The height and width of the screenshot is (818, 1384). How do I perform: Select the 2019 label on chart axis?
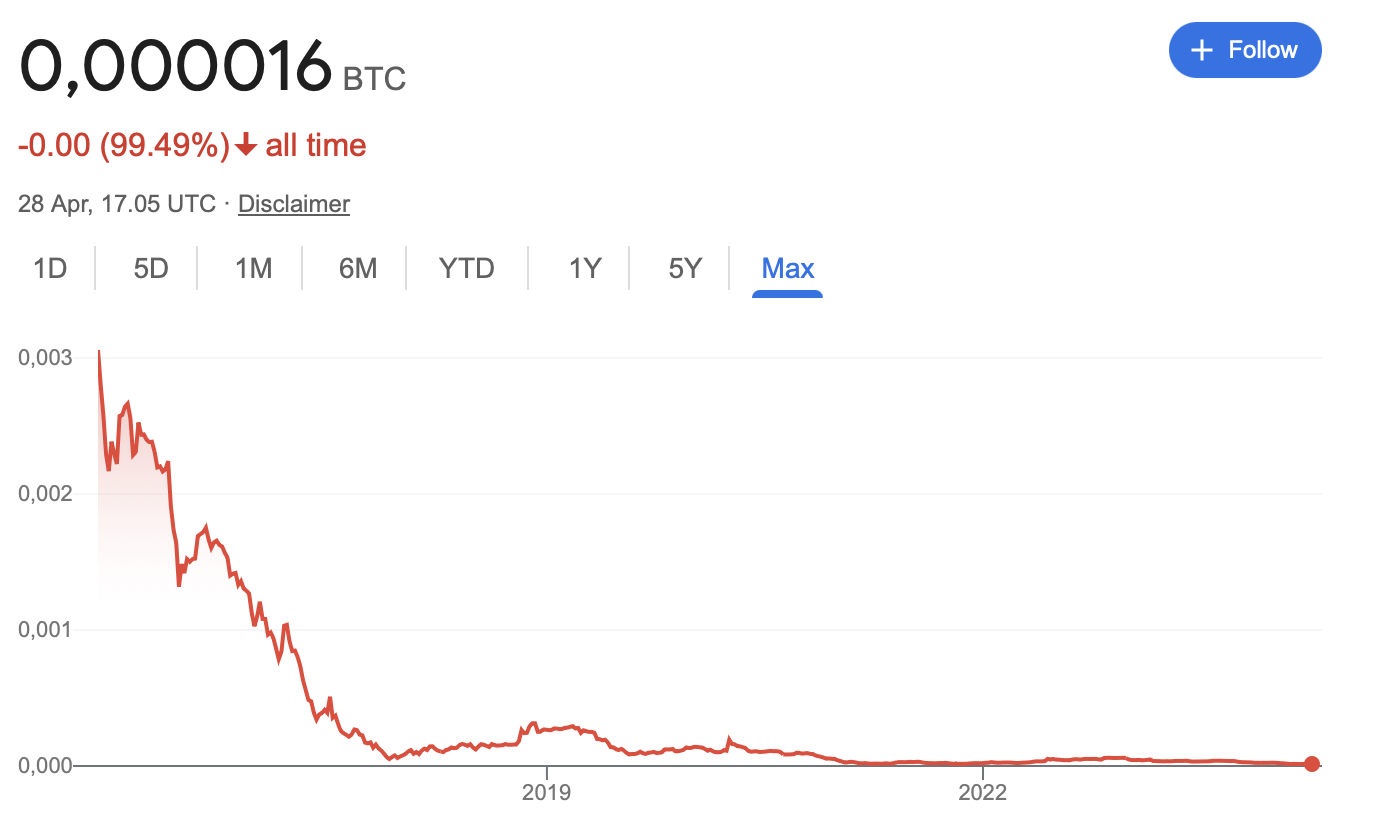[546, 791]
